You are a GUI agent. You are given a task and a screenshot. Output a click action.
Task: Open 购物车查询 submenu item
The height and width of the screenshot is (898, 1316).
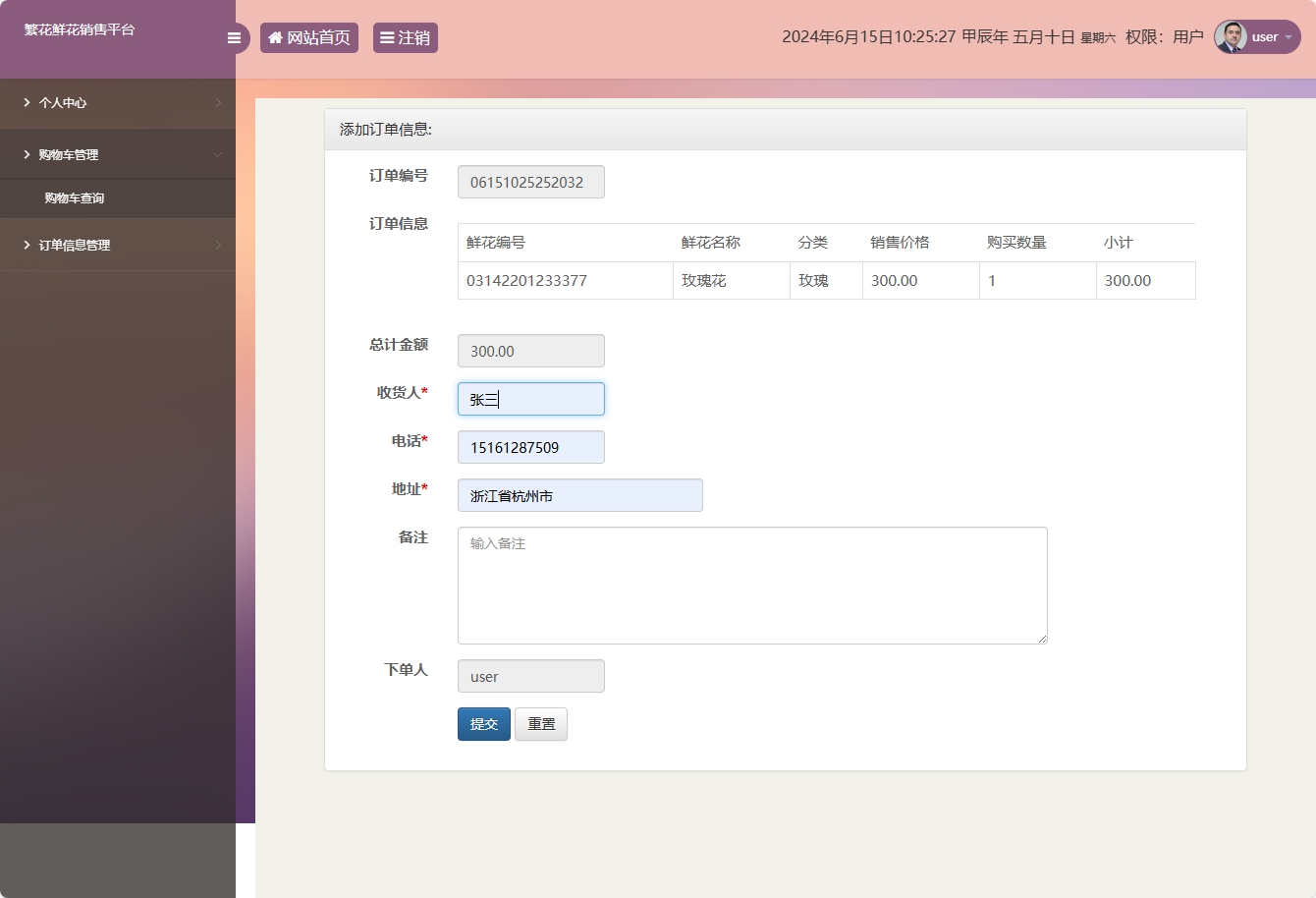(75, 198)
